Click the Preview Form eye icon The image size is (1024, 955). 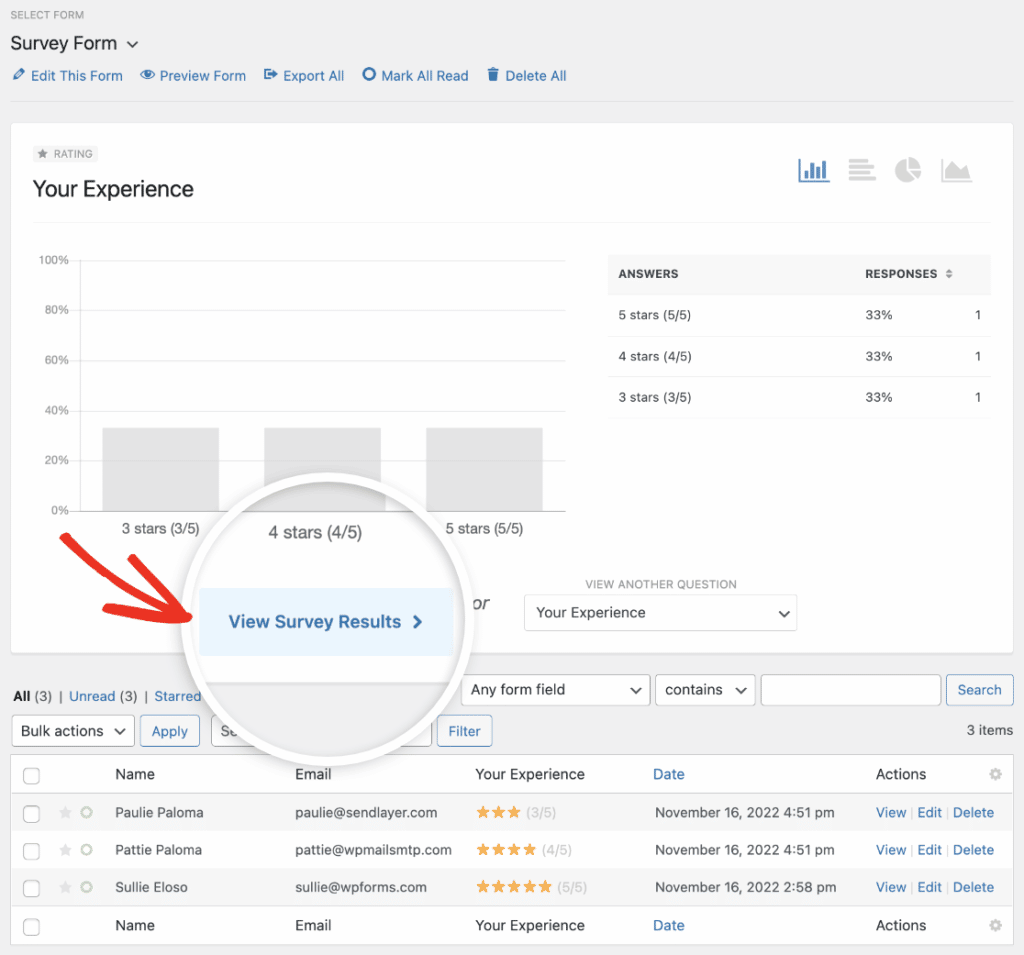point(147,75)
